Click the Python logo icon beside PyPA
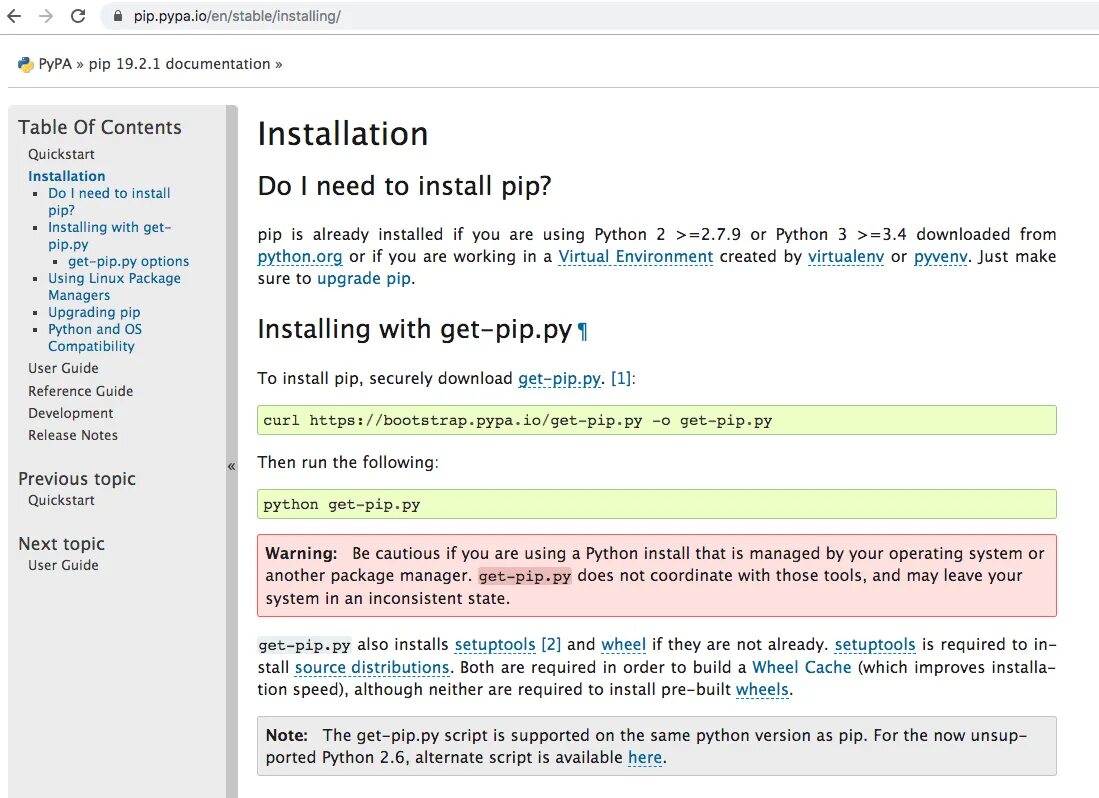Viewport: 1099px width, 798px height. pos(26,64)
